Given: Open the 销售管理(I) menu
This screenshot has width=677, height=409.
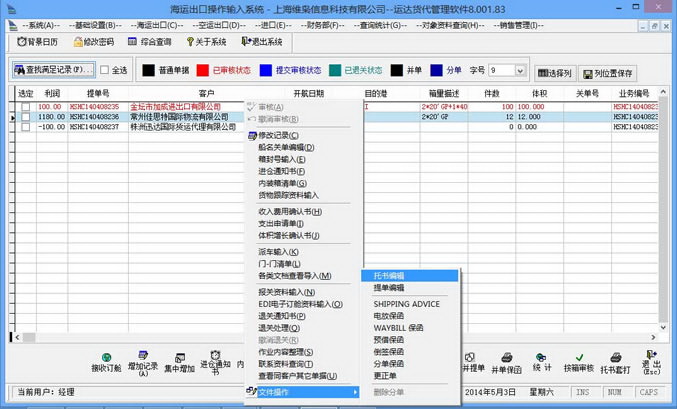Looking at the screenshot, I should (519, 25).
